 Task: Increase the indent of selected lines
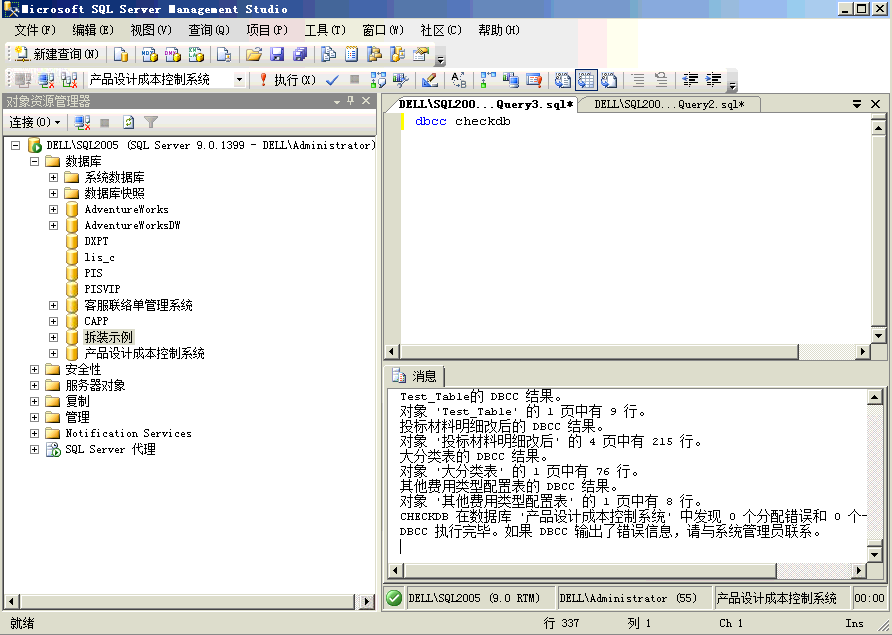pyautogui.click(x=713, y=80)
